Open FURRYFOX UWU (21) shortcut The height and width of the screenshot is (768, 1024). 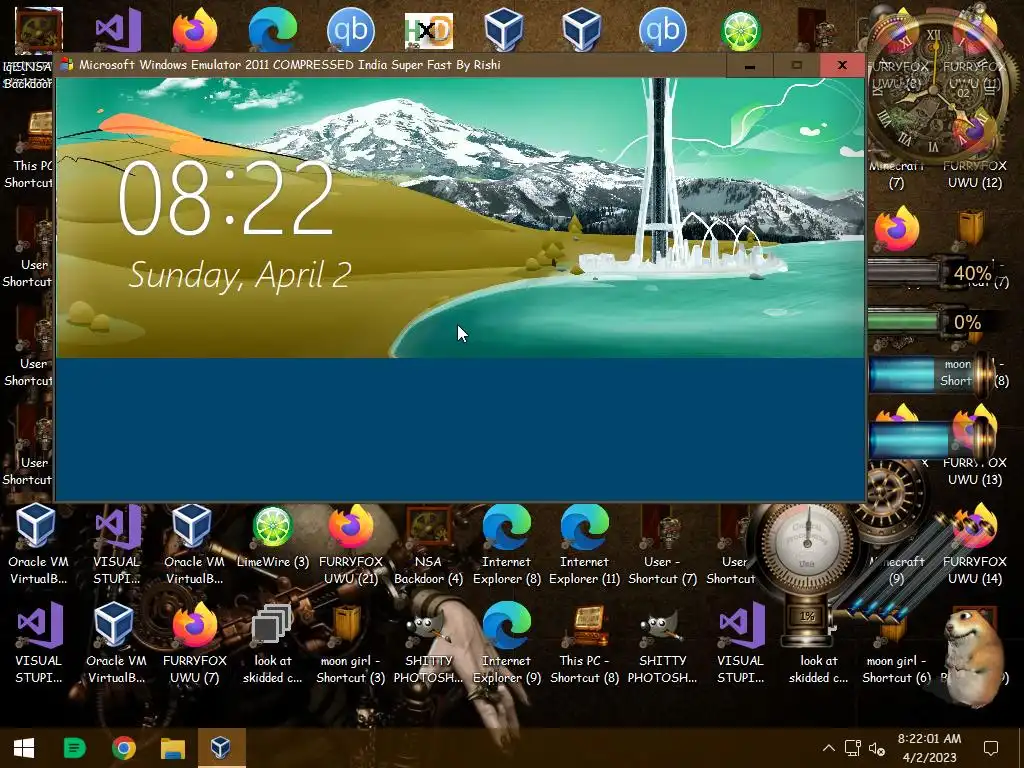[351, 544]
